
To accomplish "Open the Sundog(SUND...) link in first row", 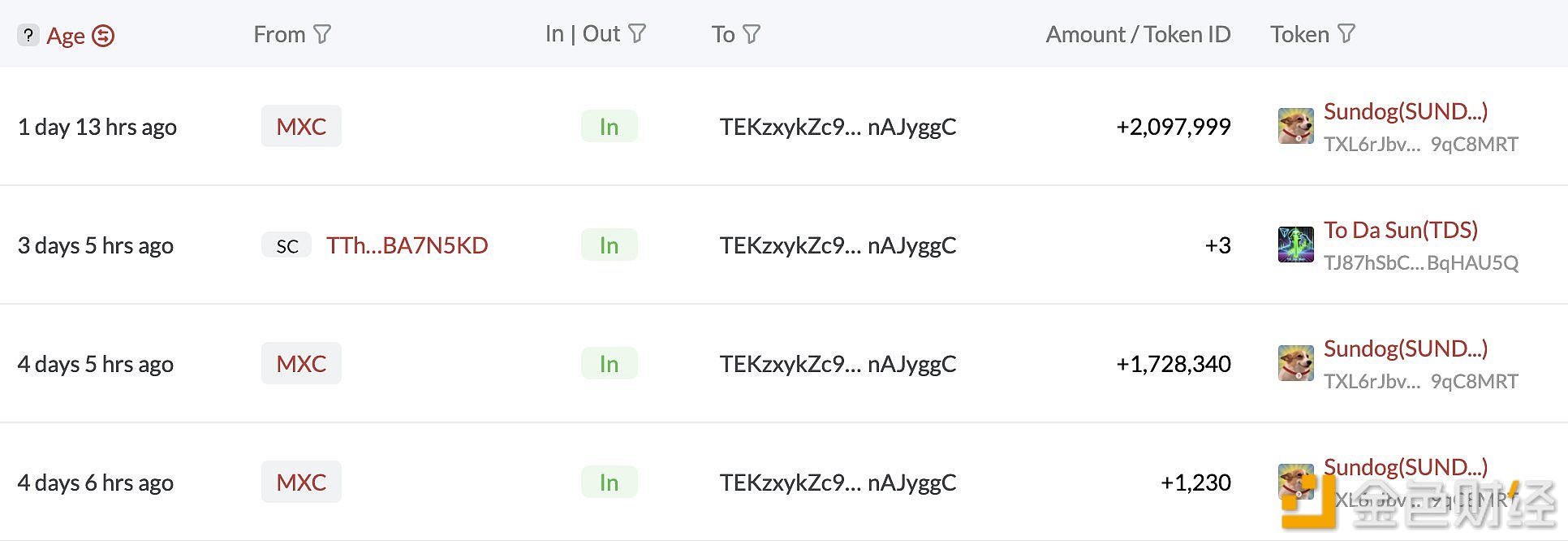I will 1406,111.
